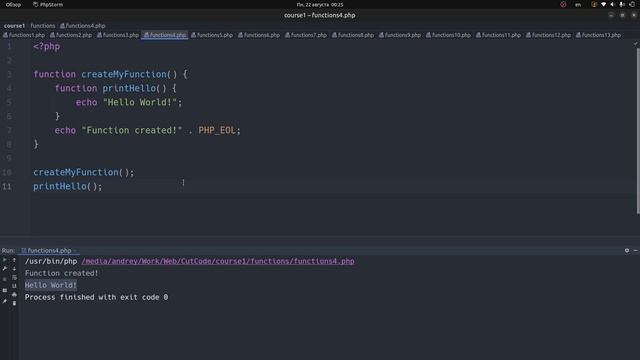Click course1 breadcrumb in navigation bar
The height and width of the screenshot is (360, 640).
tap(14, 26)
